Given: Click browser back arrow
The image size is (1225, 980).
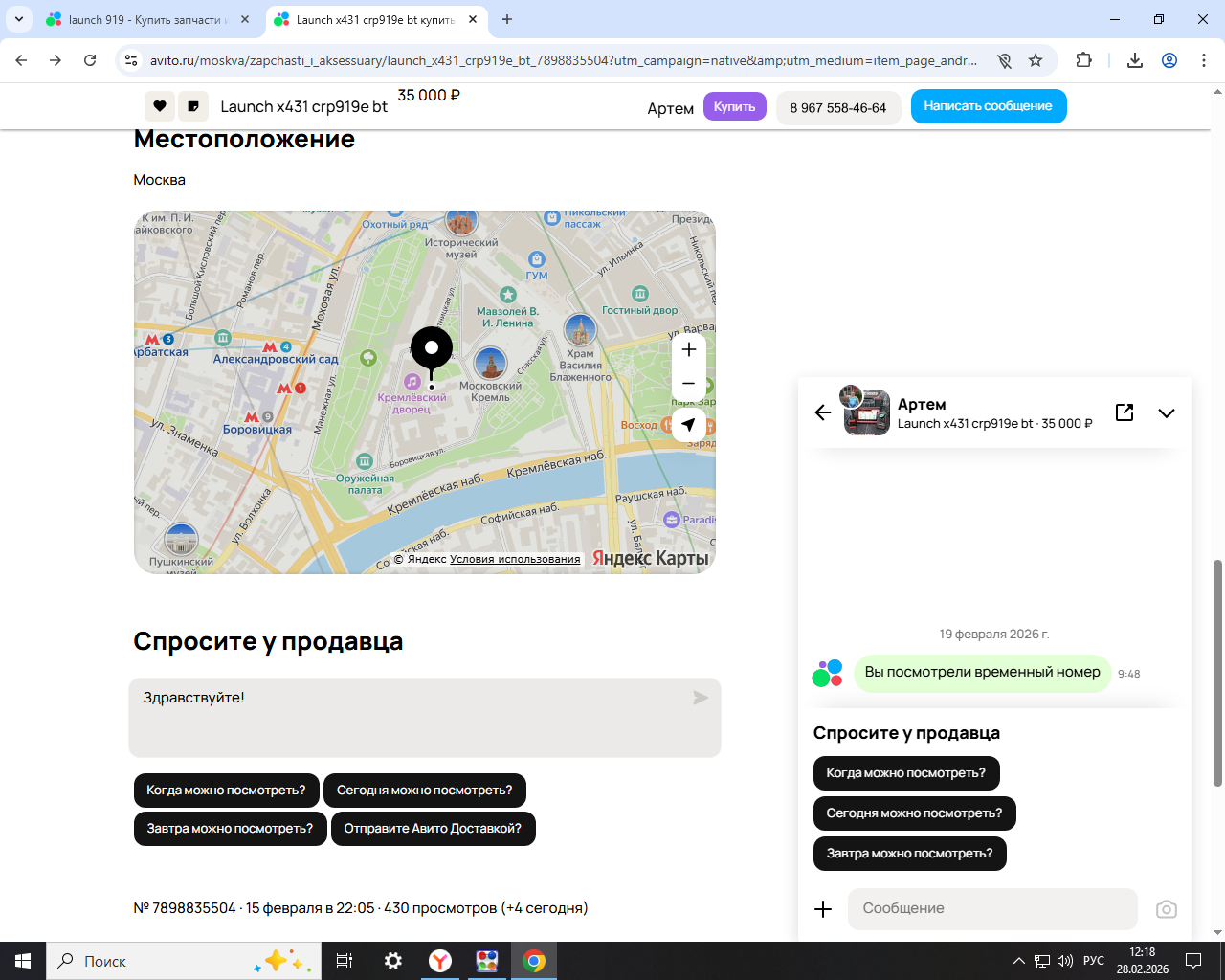Looking at the screenshot, I should click(21, 60).
